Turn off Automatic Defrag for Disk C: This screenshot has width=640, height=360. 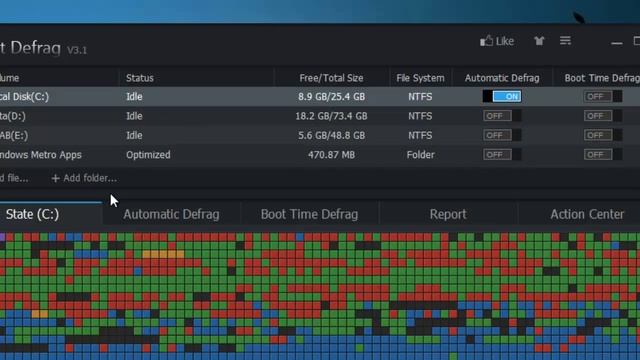tap(502, 97)
